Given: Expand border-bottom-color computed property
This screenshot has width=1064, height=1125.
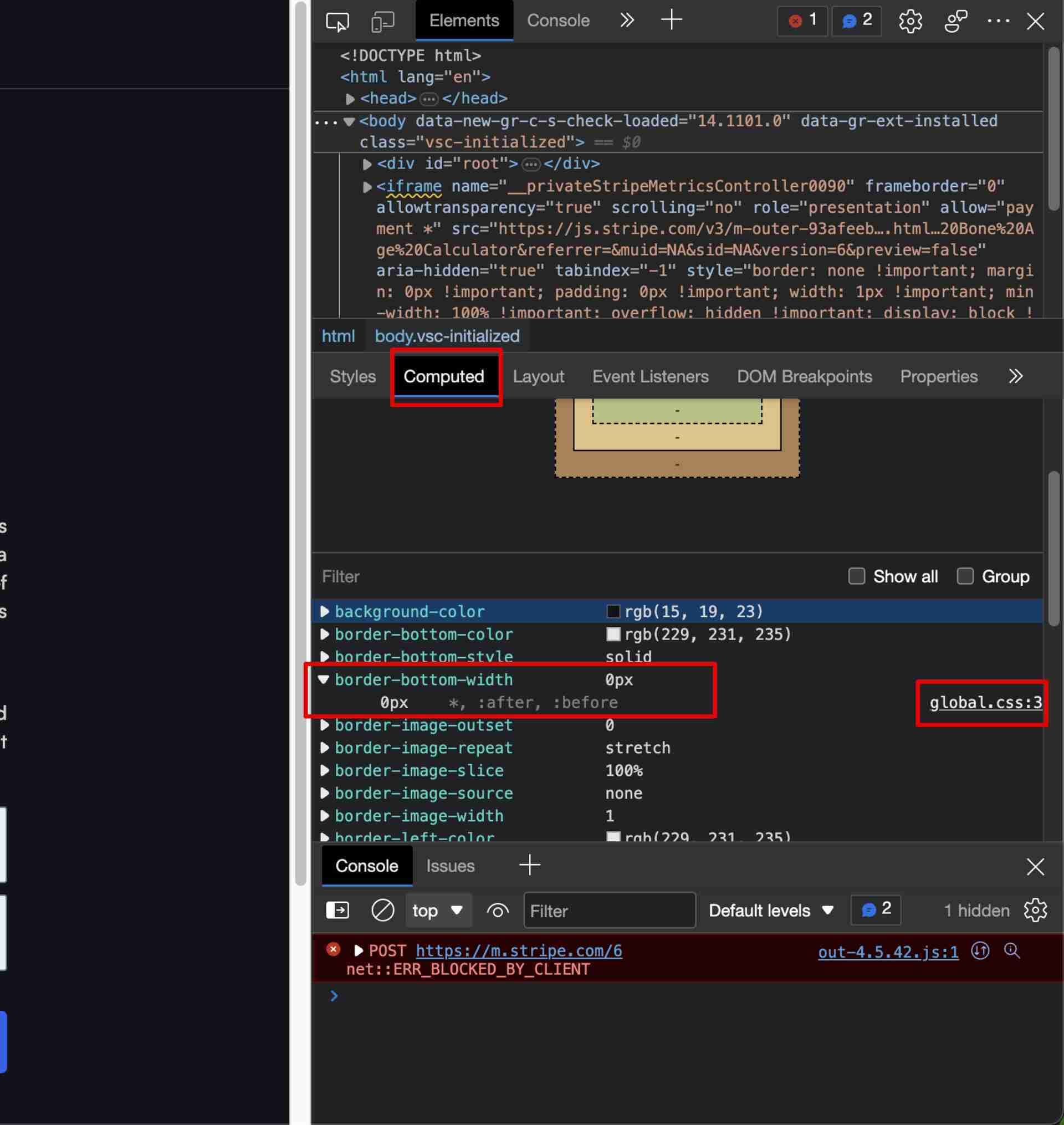Looking at the screenshot, I should pos(325,634).
